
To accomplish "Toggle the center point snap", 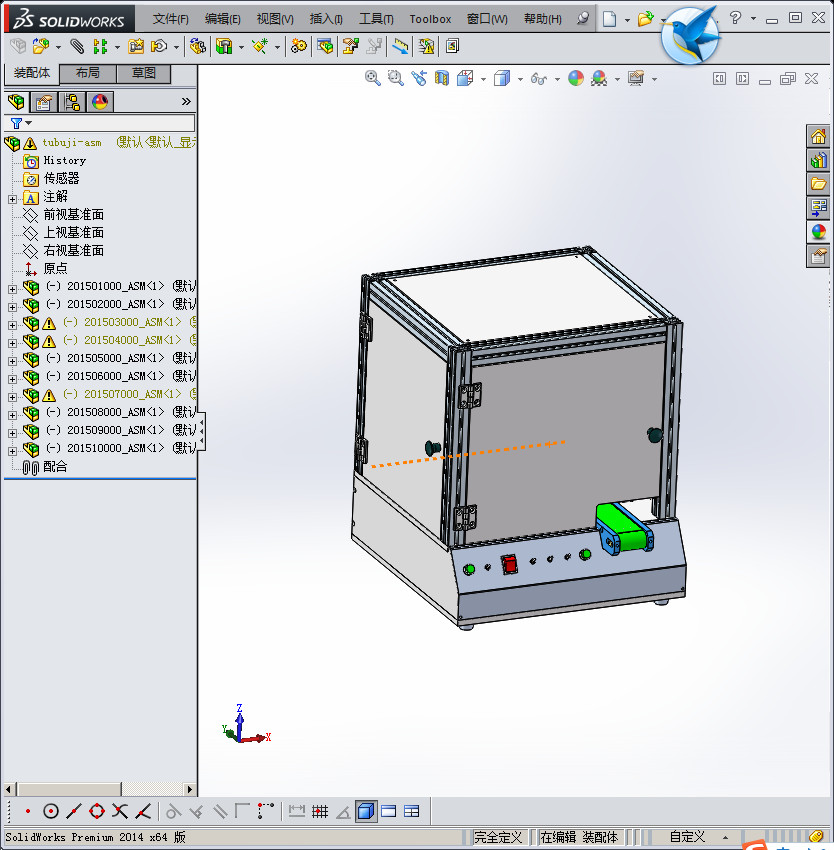I will click(50, 812).
